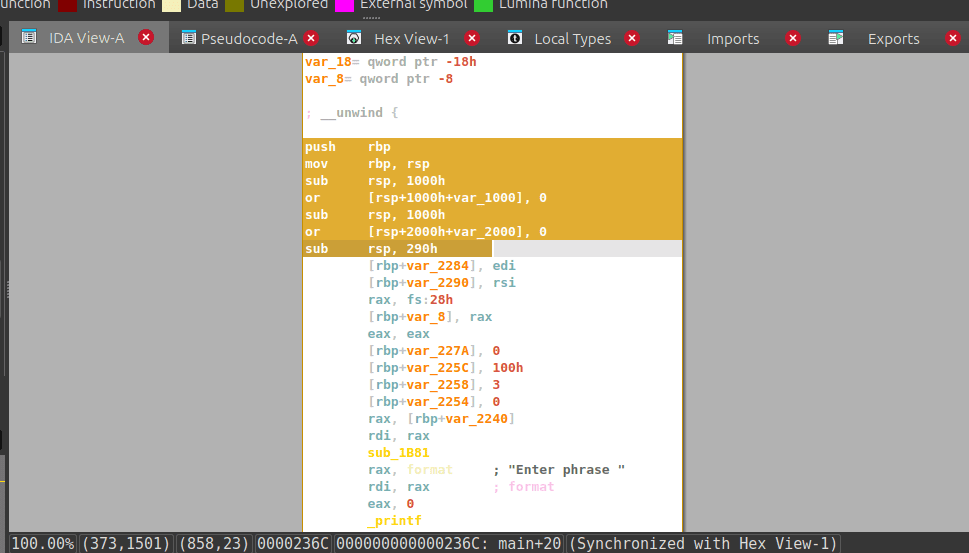
Task: Click the IDA View-A tab icon
Action: pyautogui.click(x=29, y=38)
